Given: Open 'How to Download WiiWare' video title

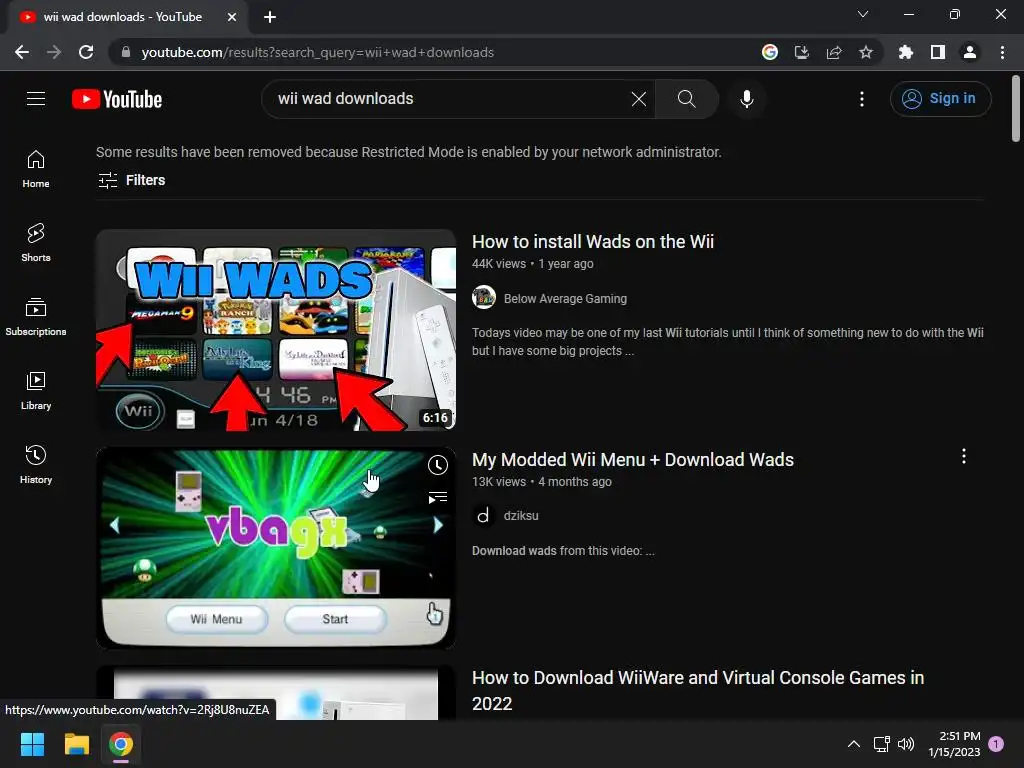Looking at the screenshot, I should click(698, 690).
